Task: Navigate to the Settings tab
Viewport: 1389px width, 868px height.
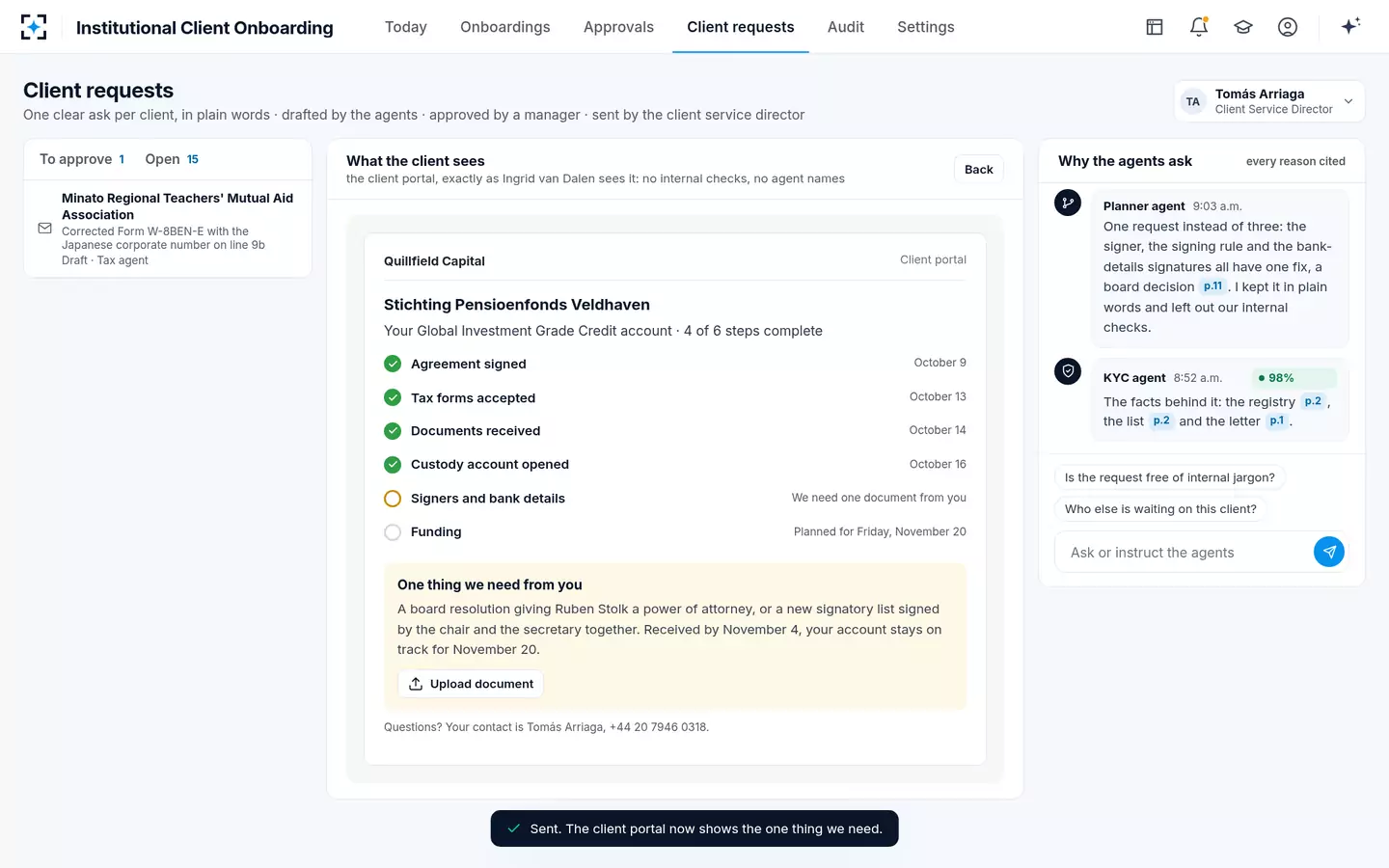Action: pos(926,27)
